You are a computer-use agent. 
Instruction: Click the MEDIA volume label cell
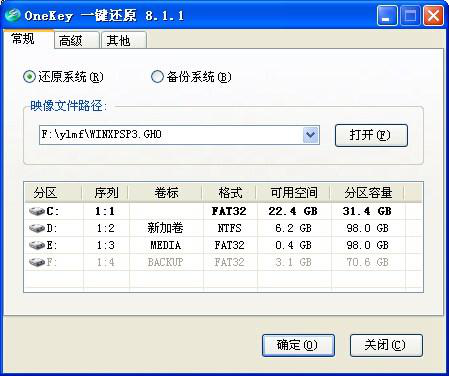tap(166, 245)
